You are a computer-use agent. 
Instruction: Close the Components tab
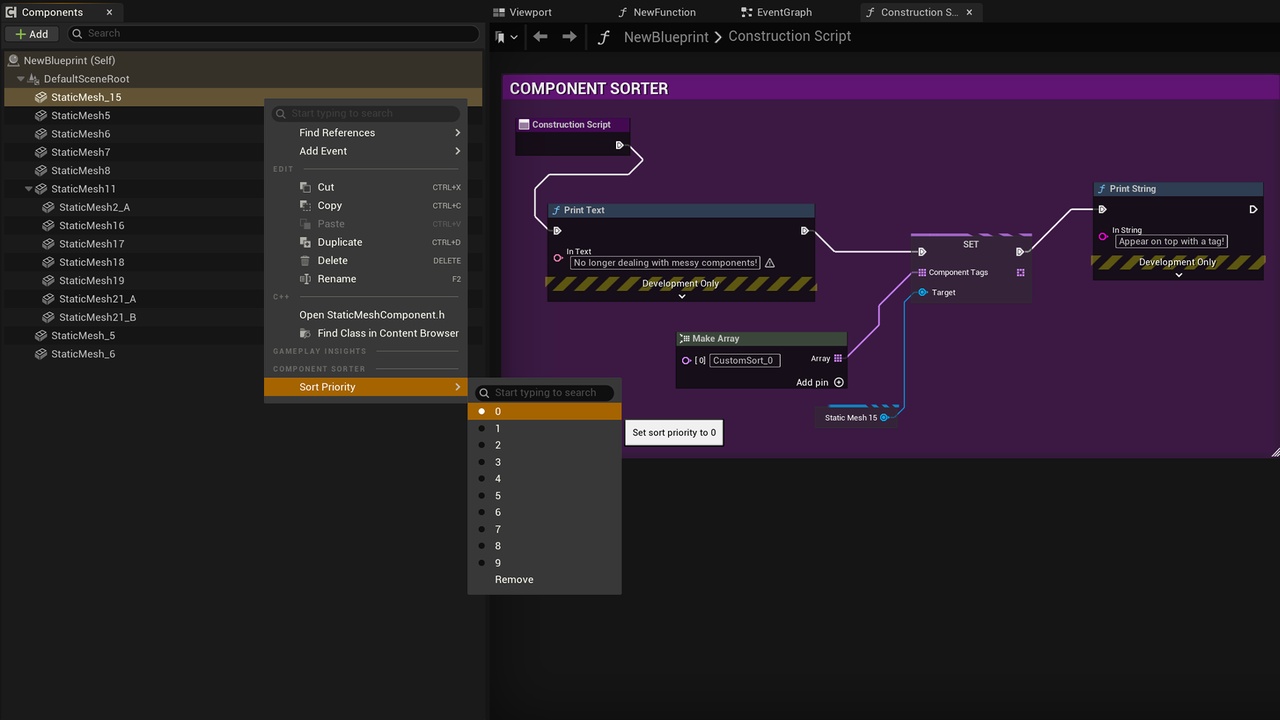pyautogui.click(x=110, y=12)
